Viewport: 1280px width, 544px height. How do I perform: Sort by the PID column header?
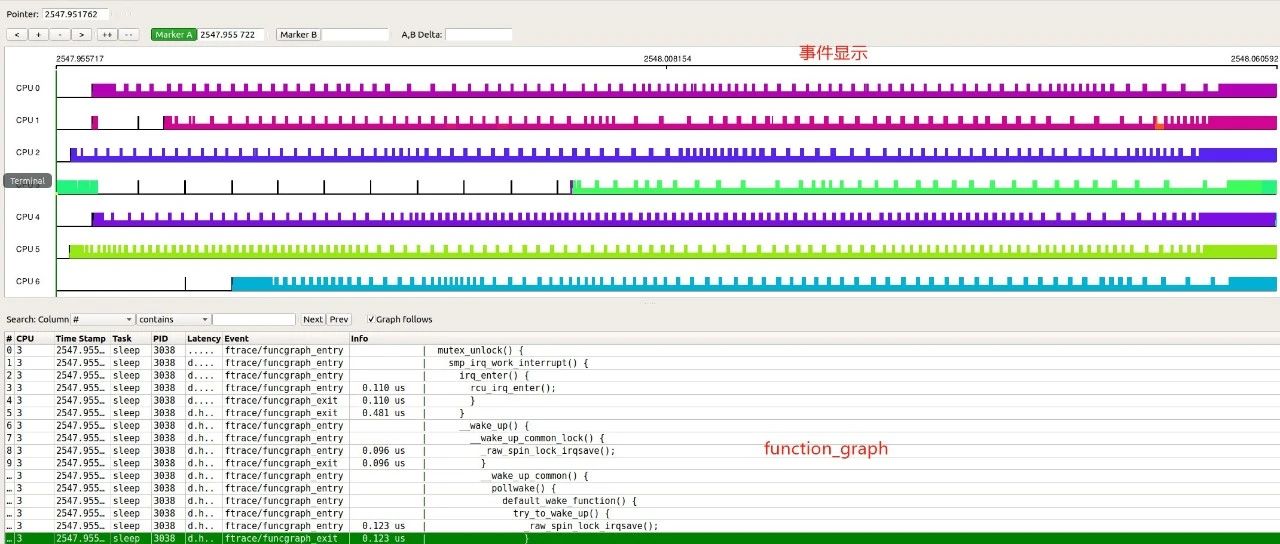pyautogui.click(x=168, y=338)
